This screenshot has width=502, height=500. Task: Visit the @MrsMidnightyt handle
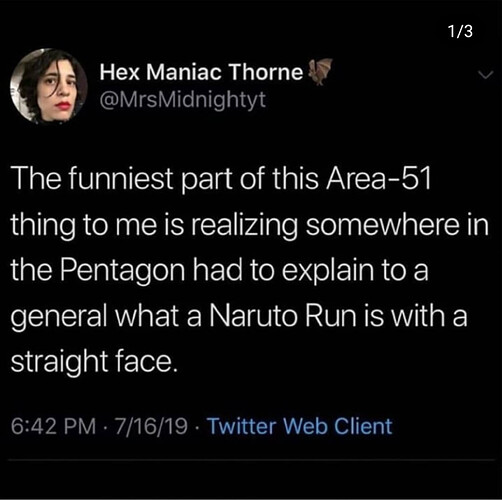tap(183, 99)
